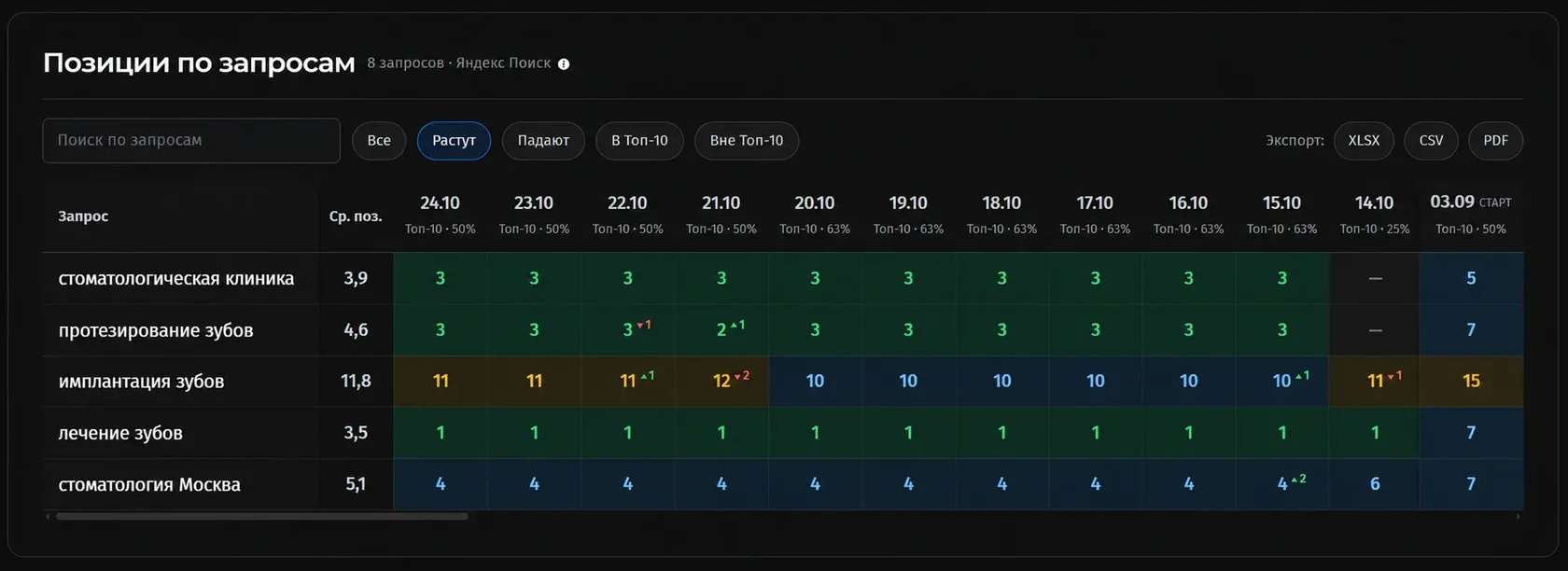Click the Ср. поз. column header
Screen dimensions: 1568x571
point(356,216)
